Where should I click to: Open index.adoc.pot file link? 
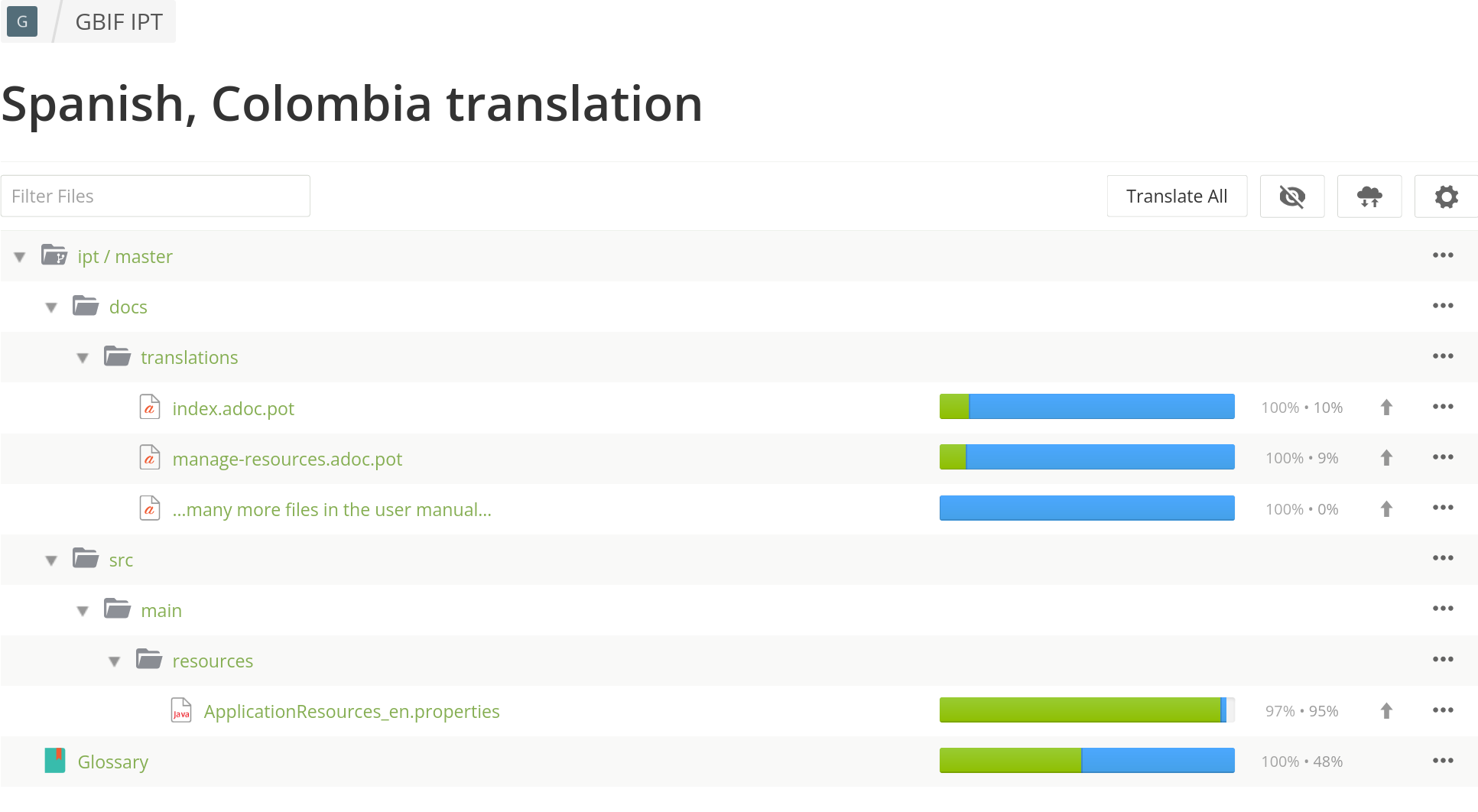(233, 408)
